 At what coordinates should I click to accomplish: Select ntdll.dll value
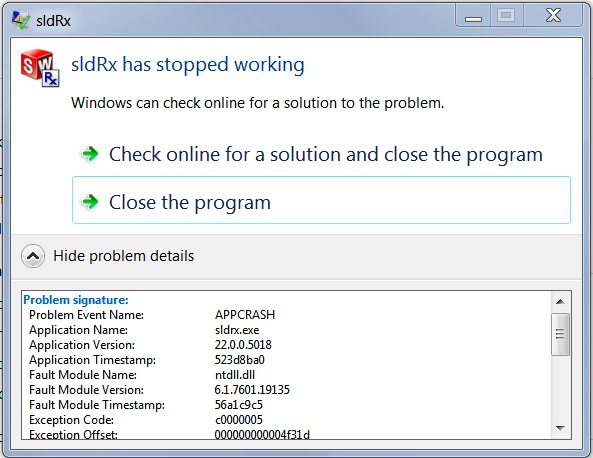(x=234, y=375)
